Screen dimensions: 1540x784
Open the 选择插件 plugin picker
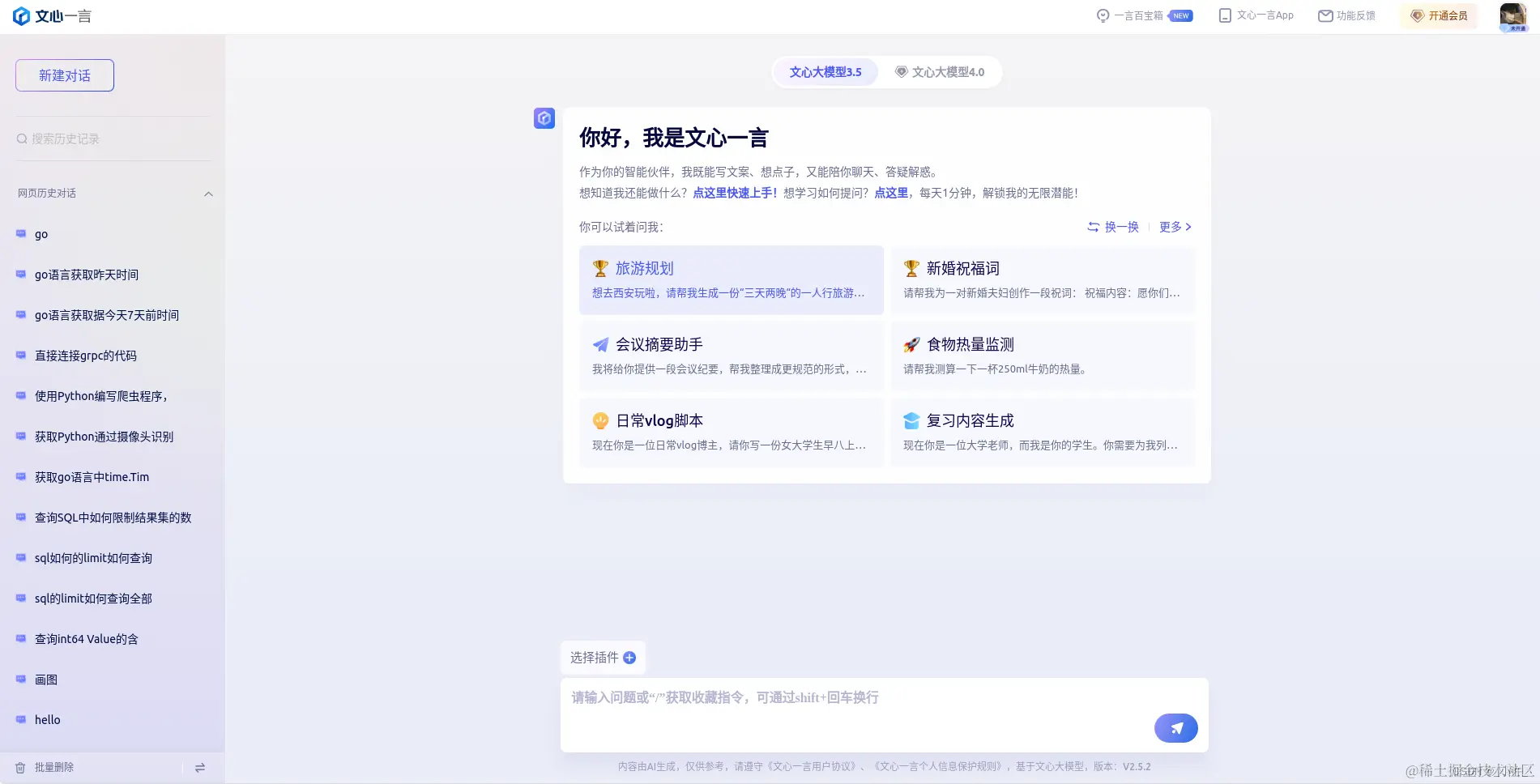tap(602, 658)
